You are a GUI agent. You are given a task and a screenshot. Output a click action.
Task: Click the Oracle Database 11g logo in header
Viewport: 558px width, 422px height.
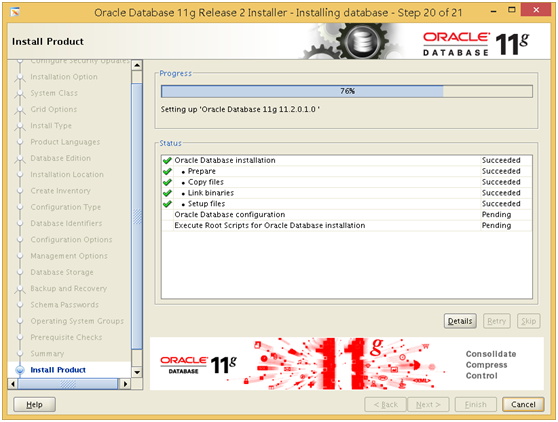(476, 44)
